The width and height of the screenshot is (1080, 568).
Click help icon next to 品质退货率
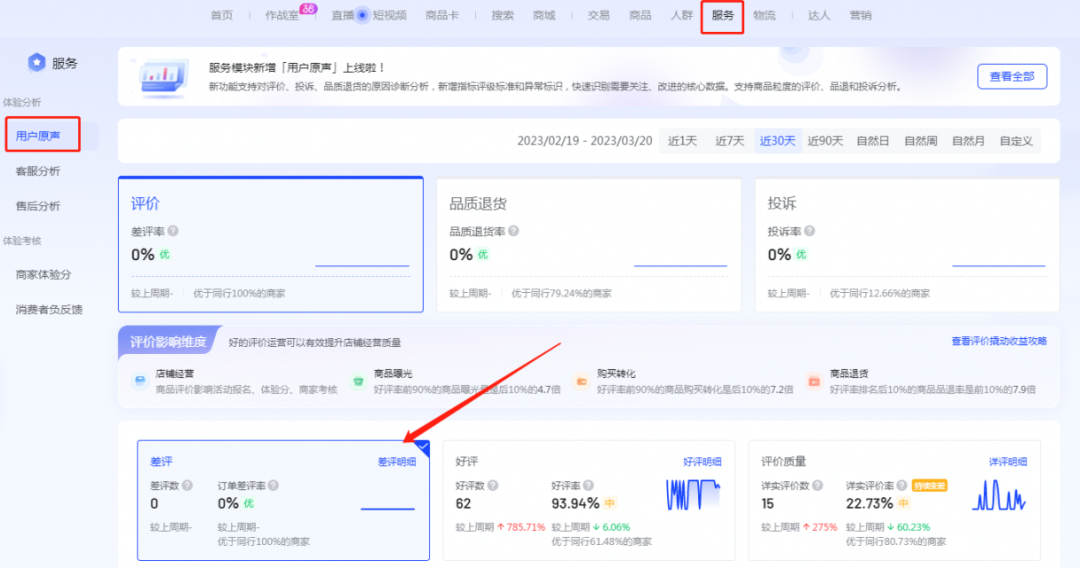click(513, 231)
